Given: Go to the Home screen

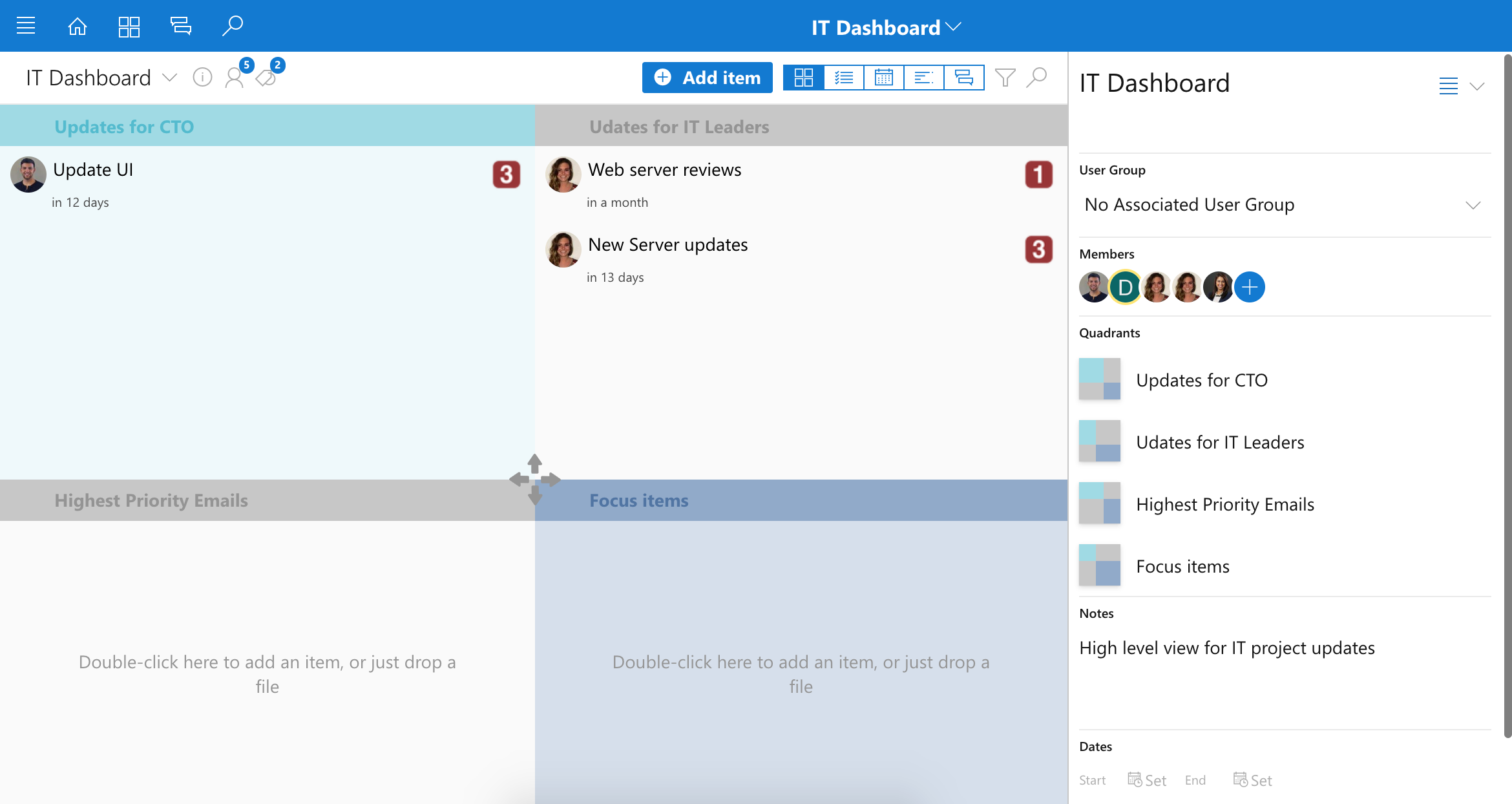Looking at the screenshot, I should click(x=78, y=26).
